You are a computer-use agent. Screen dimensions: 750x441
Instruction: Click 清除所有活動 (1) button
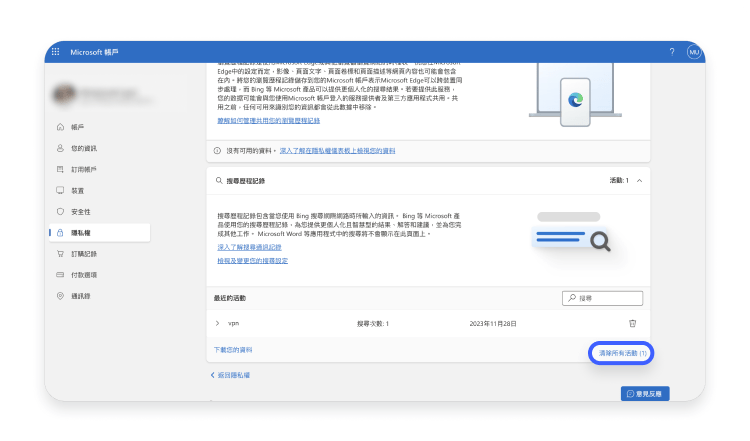pos(622,353)
